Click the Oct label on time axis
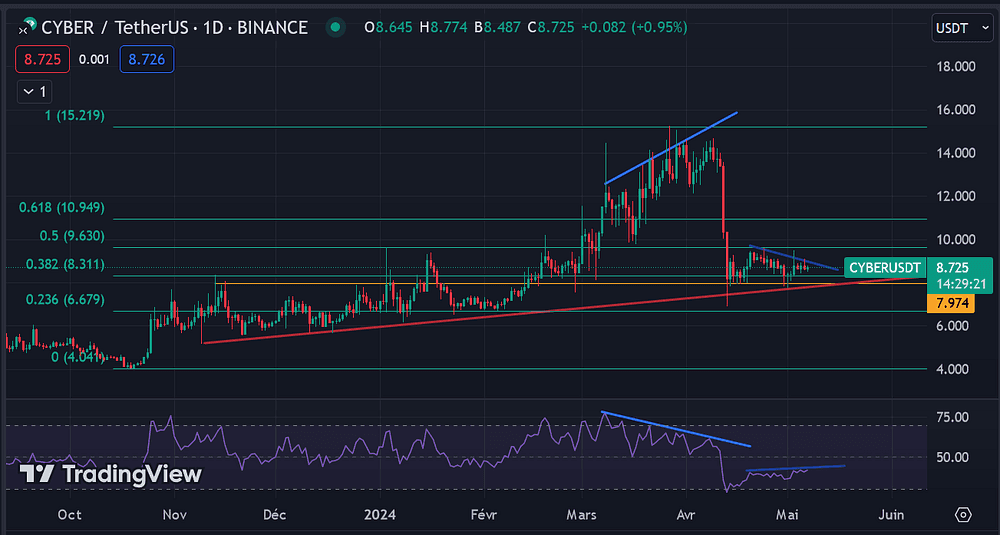Viewport: 1000px width, 535px height. (70, 515)
